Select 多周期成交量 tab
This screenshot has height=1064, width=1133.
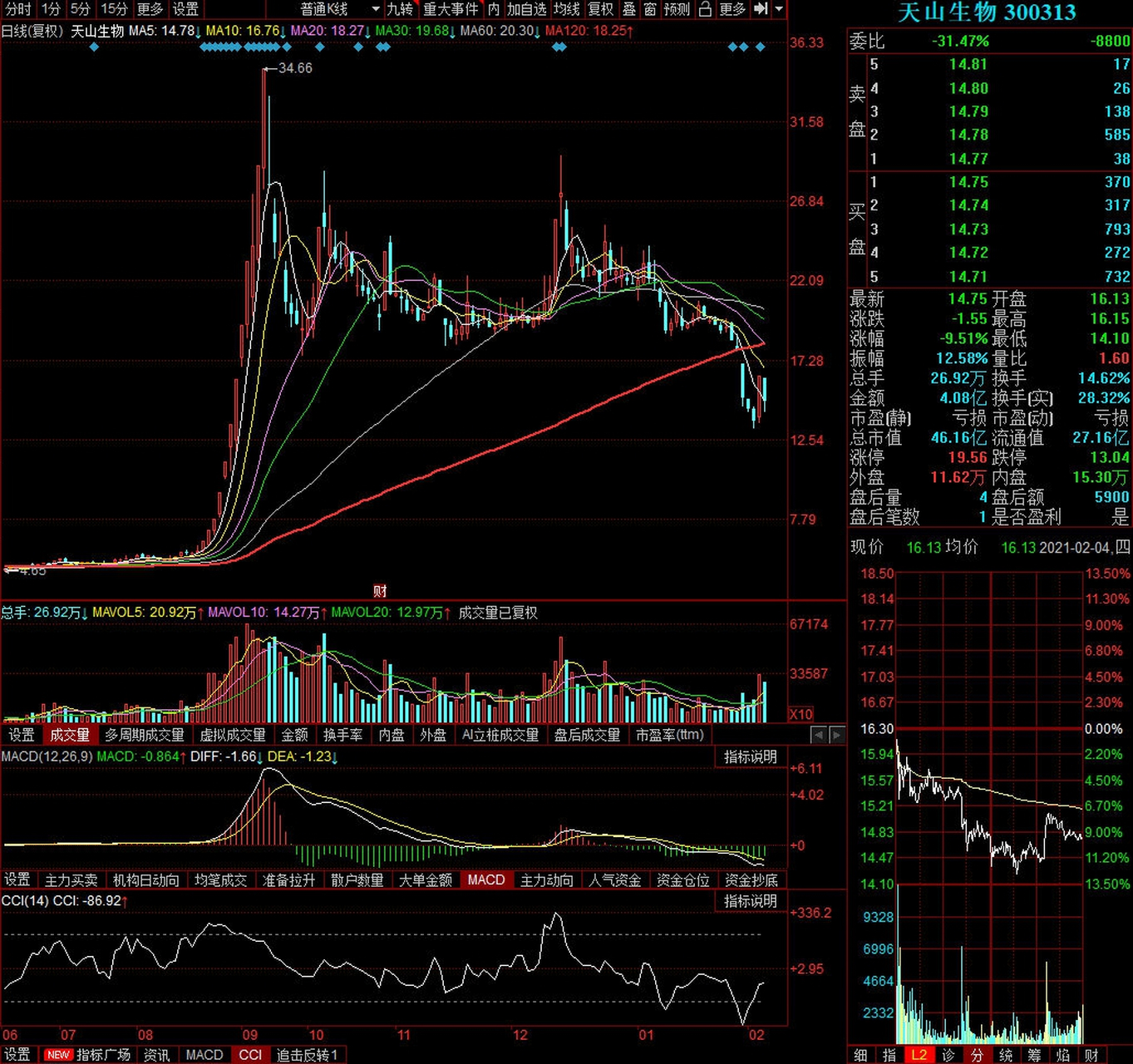(144, 735)
